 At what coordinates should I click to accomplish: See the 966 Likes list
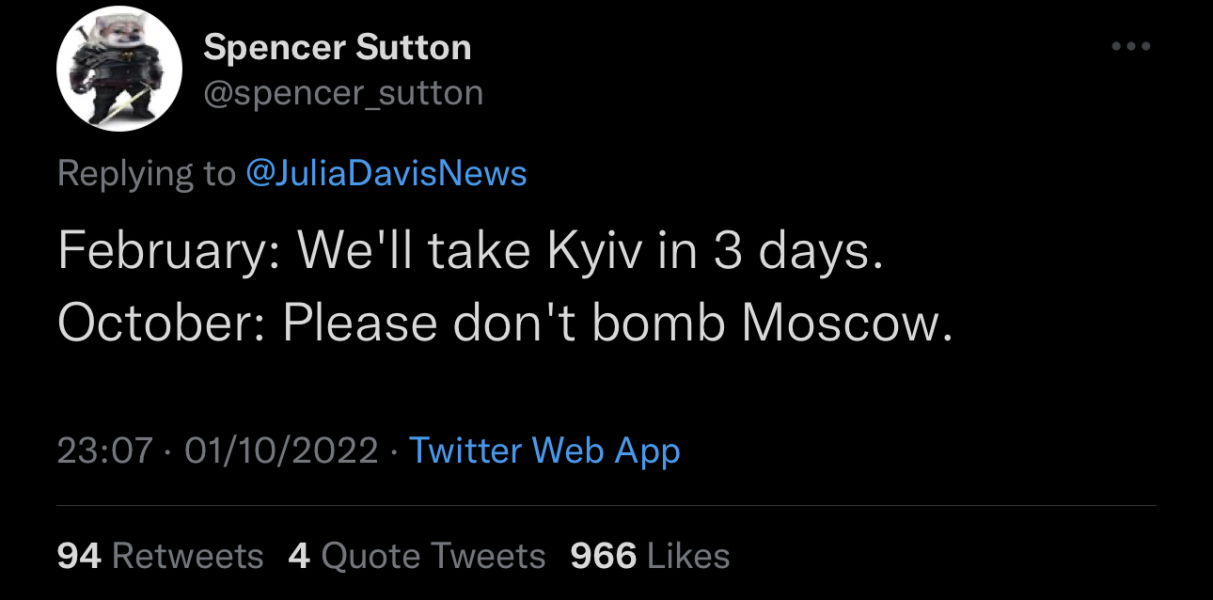[x=650, y=556]
